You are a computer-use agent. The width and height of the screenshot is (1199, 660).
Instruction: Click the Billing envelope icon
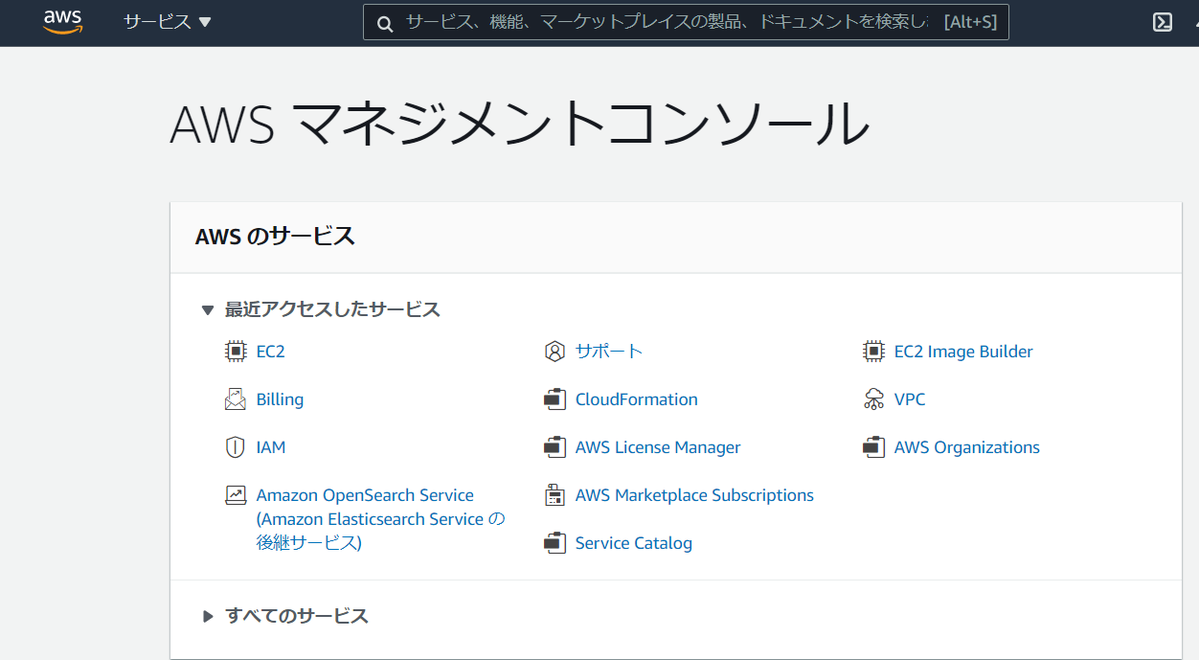tap(235, 399)
